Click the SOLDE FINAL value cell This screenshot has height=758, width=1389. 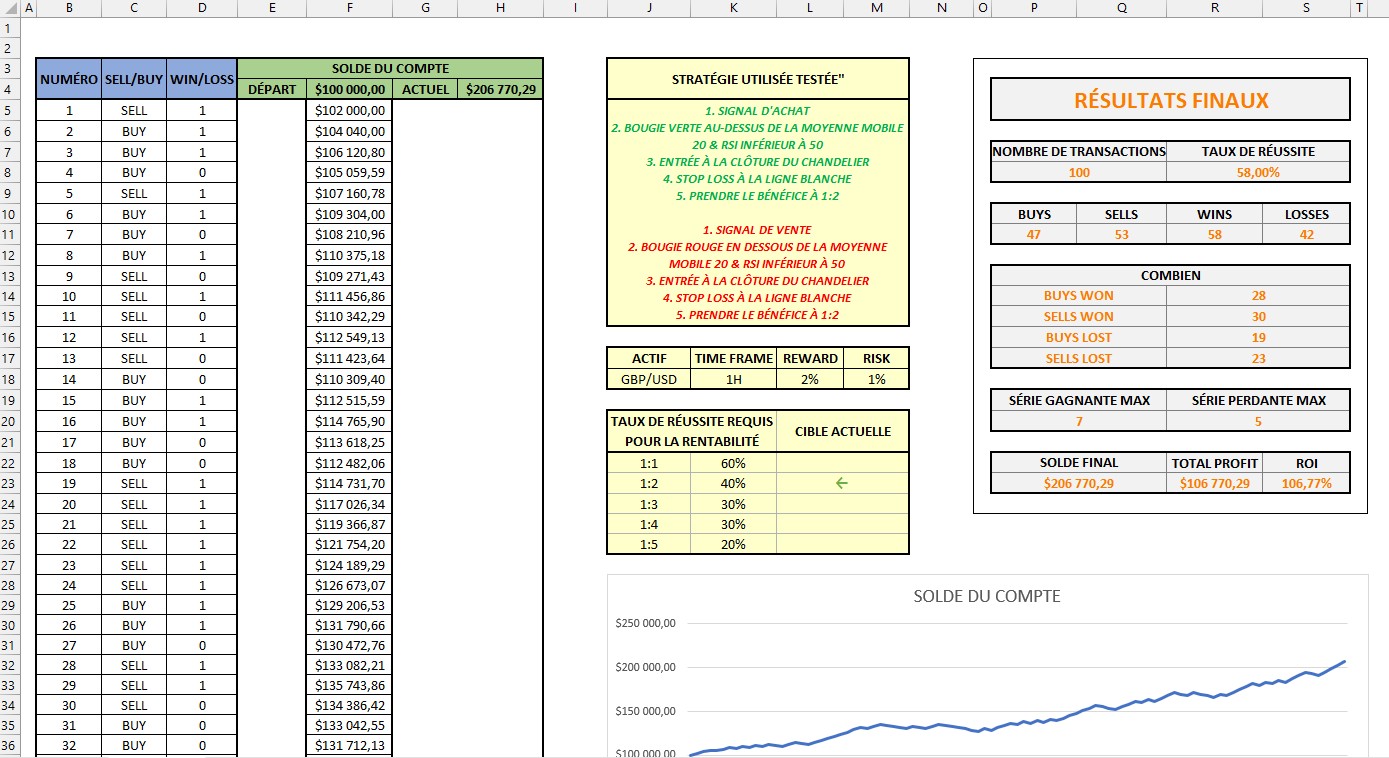1079,483
